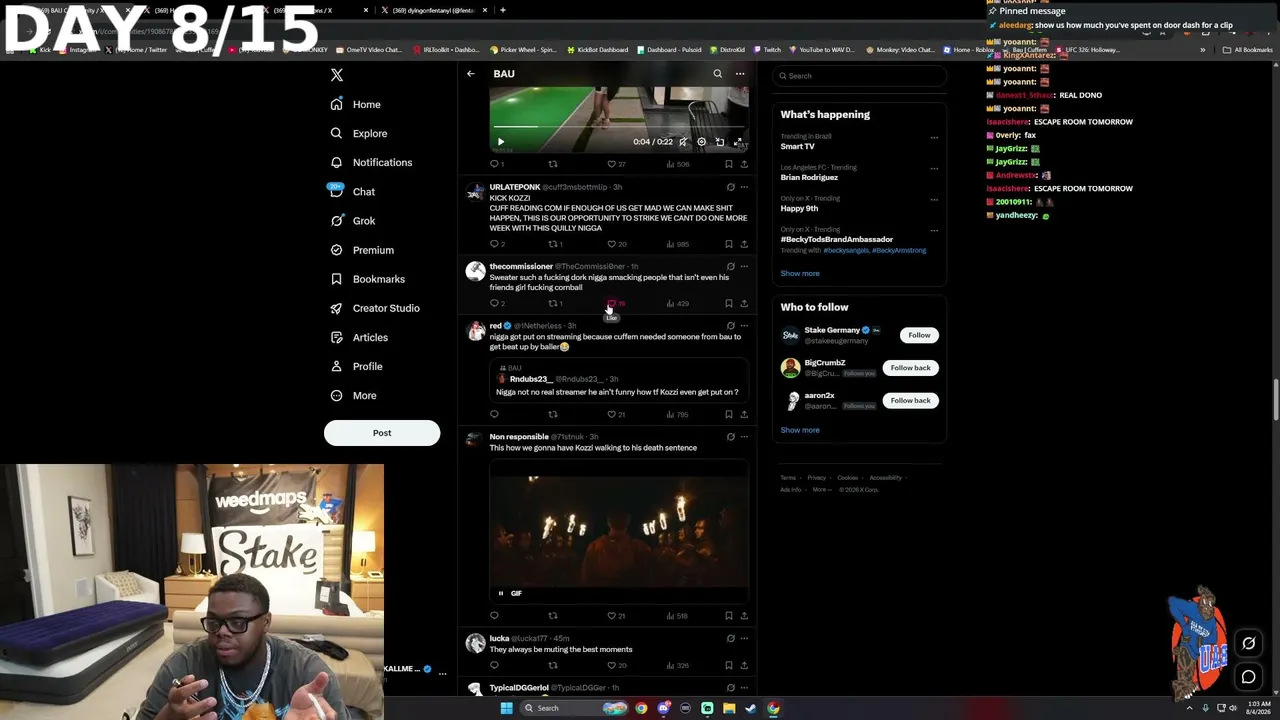
Task: Open Notifications in the sidebar
Action: click(371, 163)
